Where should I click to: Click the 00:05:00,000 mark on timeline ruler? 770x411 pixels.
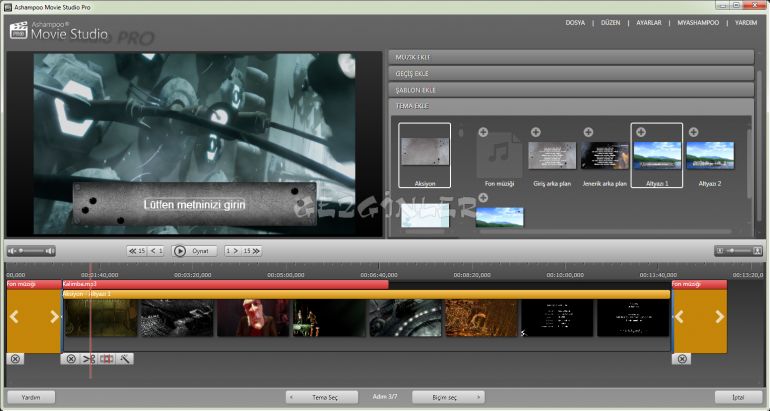click(x=286, y=275)
